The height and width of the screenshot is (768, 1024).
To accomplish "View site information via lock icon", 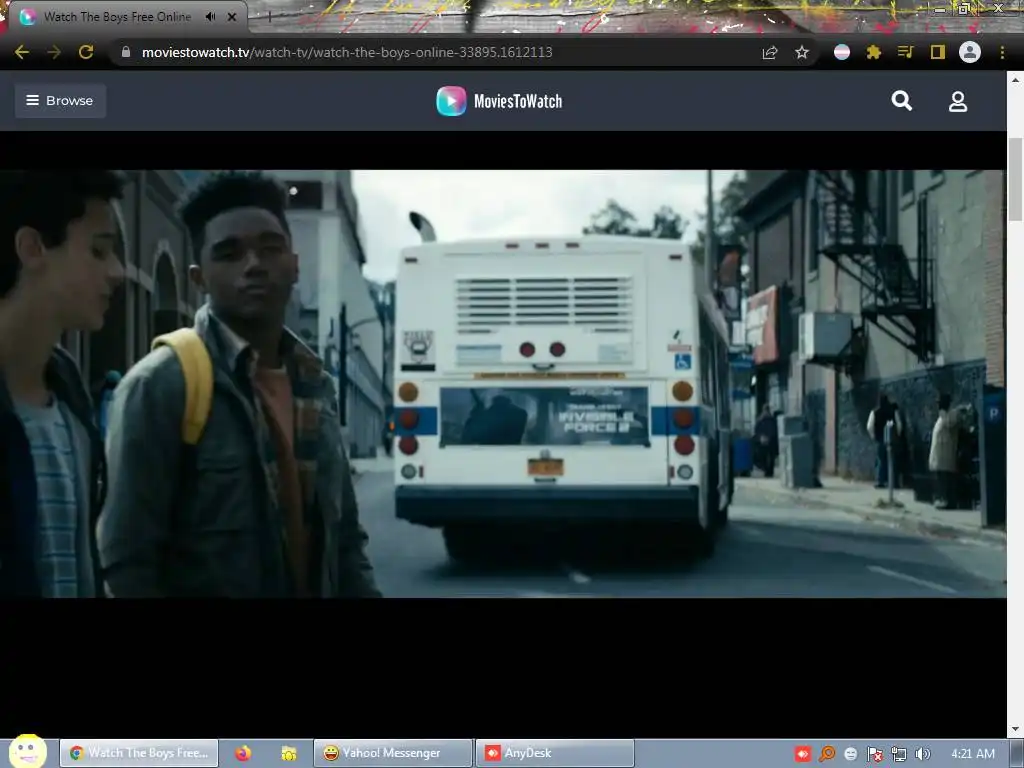I will click(126, 52).
